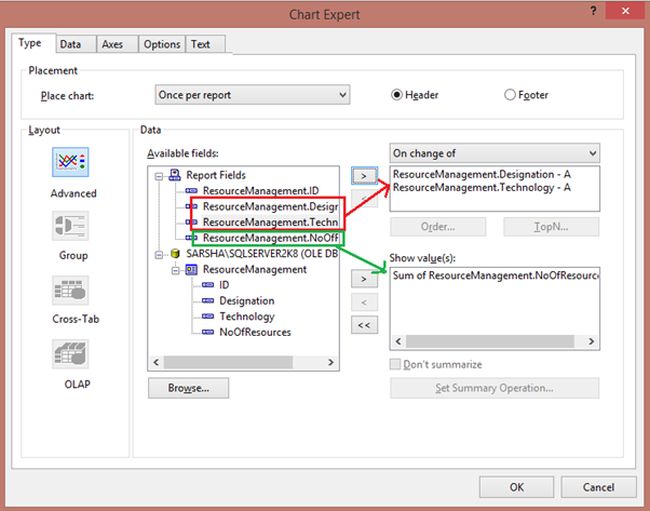Select the OLAP layout icon

pyautogui.click(x=70, y=354)
